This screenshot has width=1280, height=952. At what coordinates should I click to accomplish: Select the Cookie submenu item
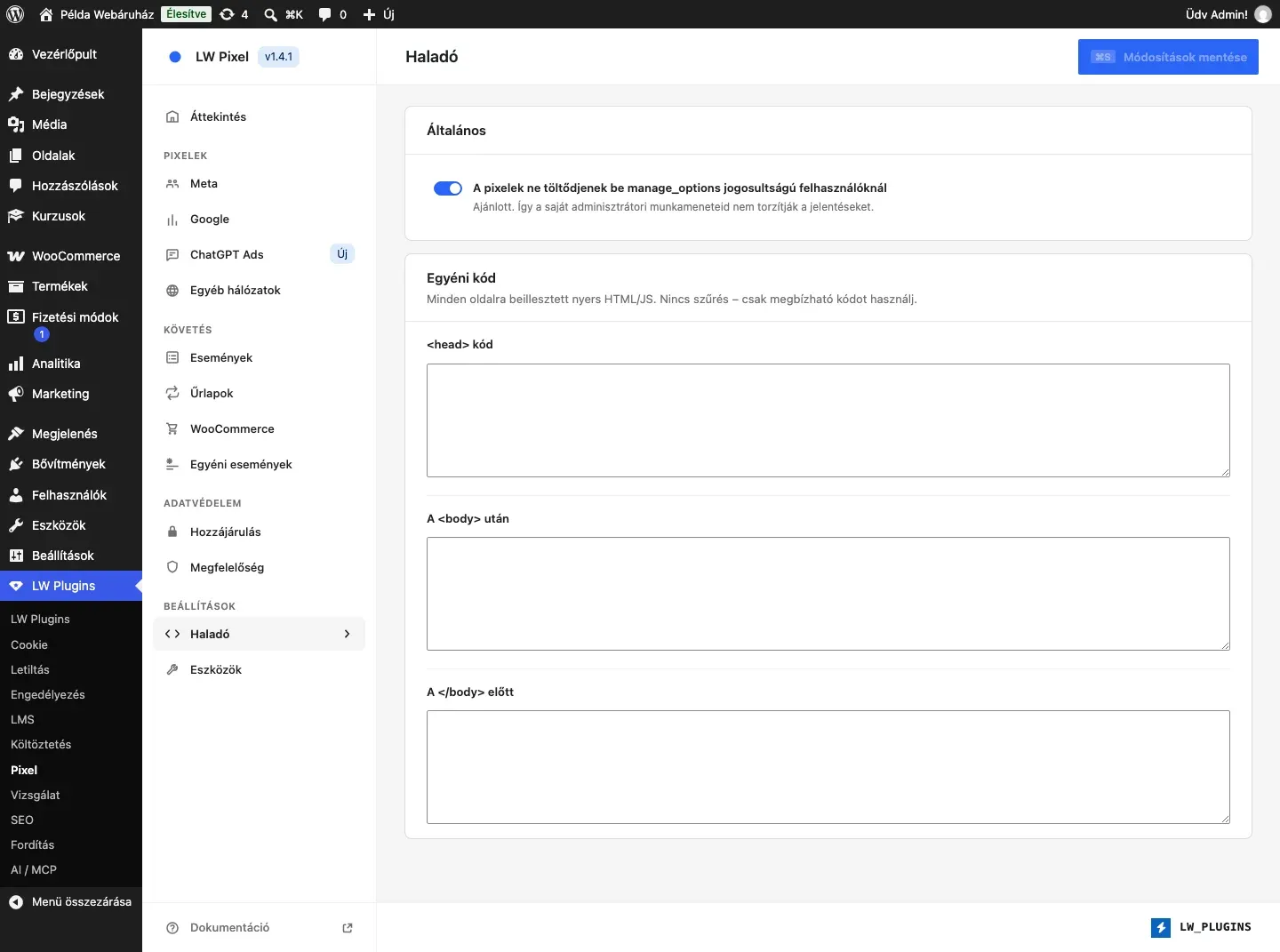tap(29, 644)
